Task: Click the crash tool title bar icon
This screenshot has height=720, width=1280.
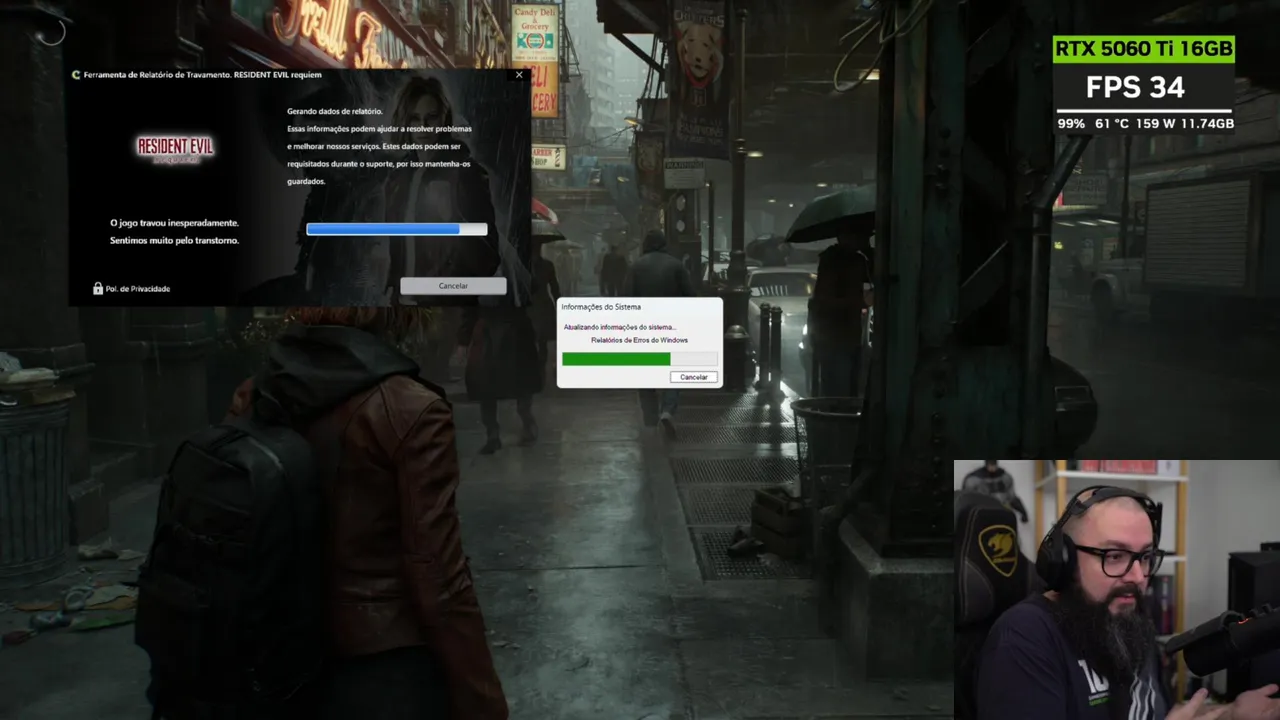Action: (76, 75)
